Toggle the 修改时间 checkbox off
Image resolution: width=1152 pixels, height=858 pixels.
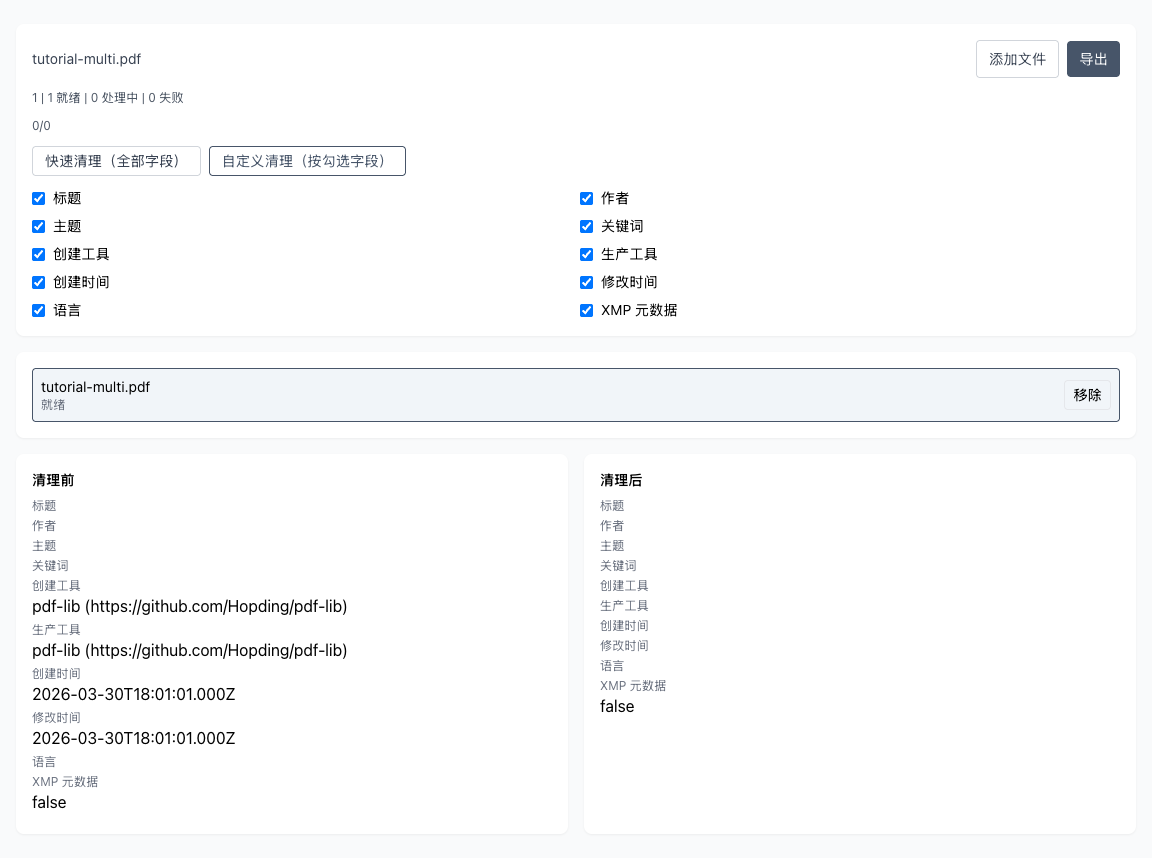(x=586, y=282)
